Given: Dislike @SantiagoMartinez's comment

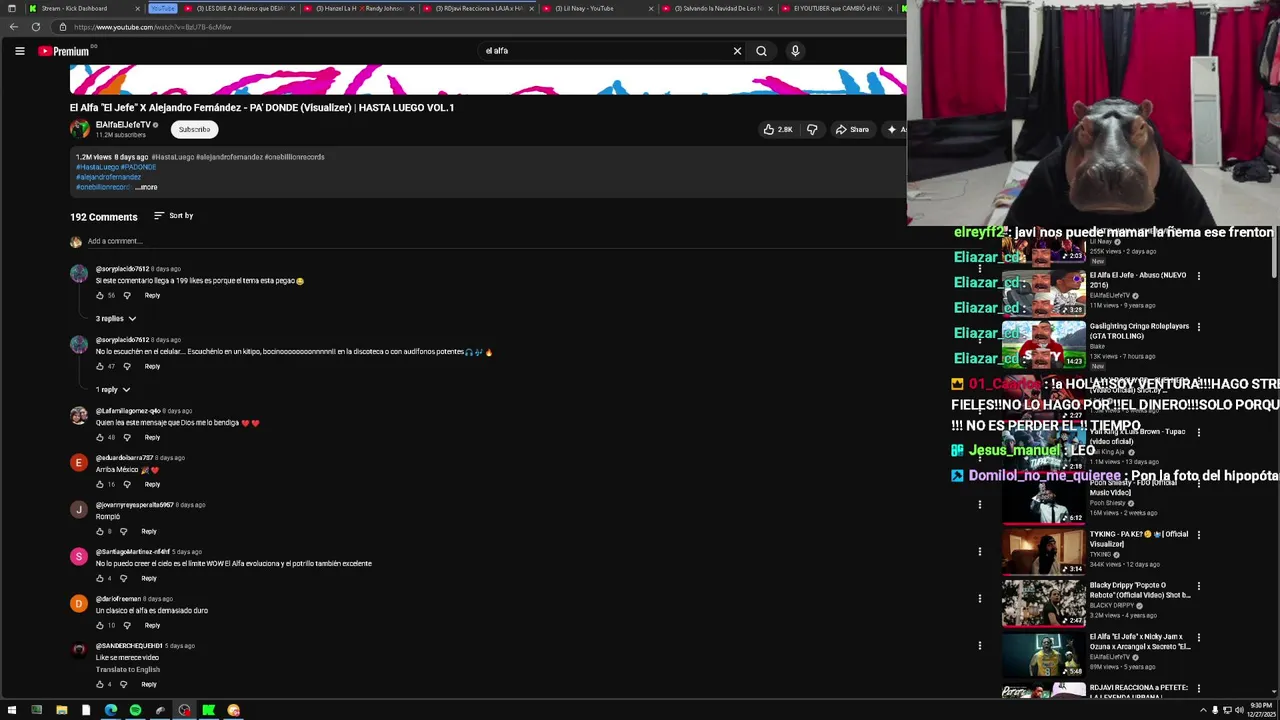Looking at the screenshot, I should (x=123, y=579).
